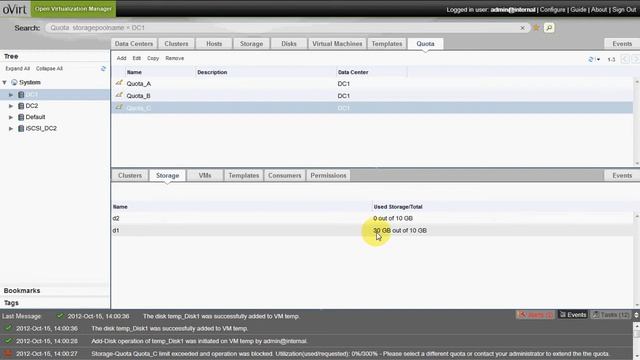Open the Hosts tab

tap(214, 44)
